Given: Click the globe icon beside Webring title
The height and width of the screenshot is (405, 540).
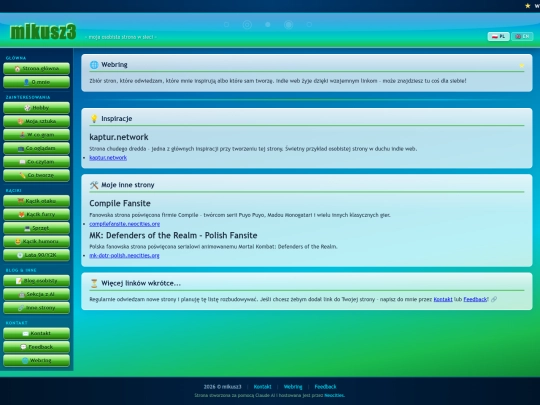Looking at the screenshot, I should (x=94, y=65).
